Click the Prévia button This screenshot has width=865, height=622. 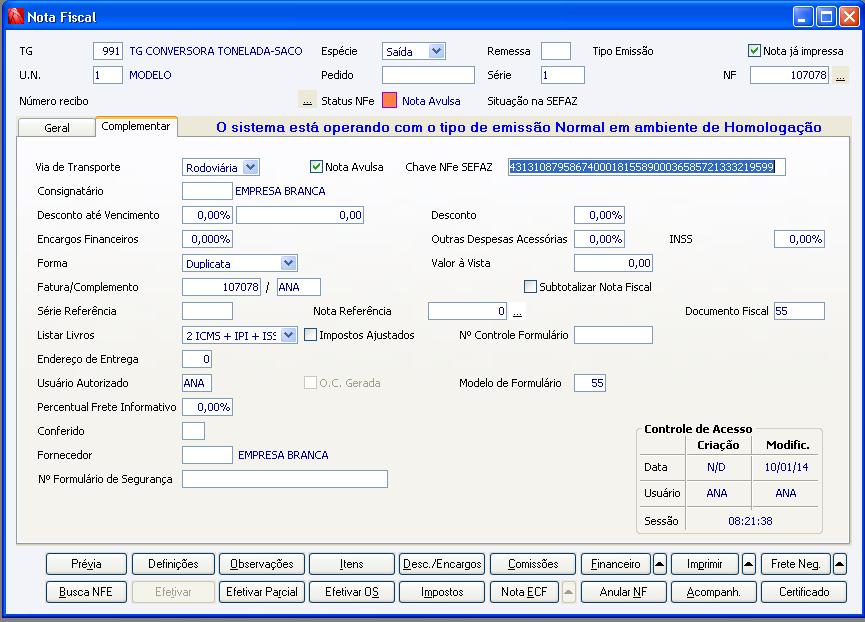pyautogui.click(x=87, y=564)
